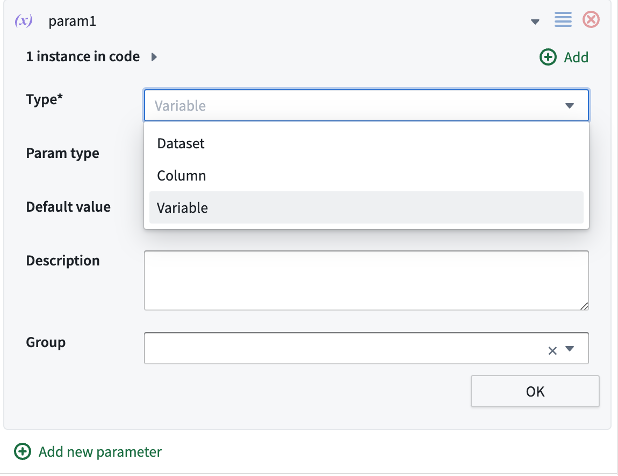
Task: Click the (x) variable icon beside param1
Action: tap(24, 21)
